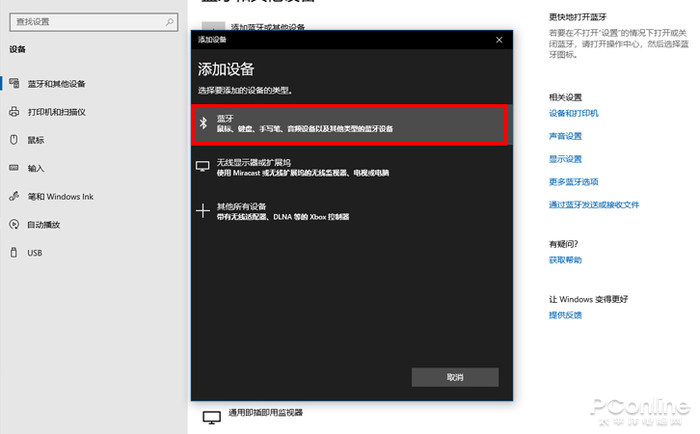The width and height of the screenshot is (700, 434).
Task: Click the generic PnP monitor device icon
Action: point(212,417)
